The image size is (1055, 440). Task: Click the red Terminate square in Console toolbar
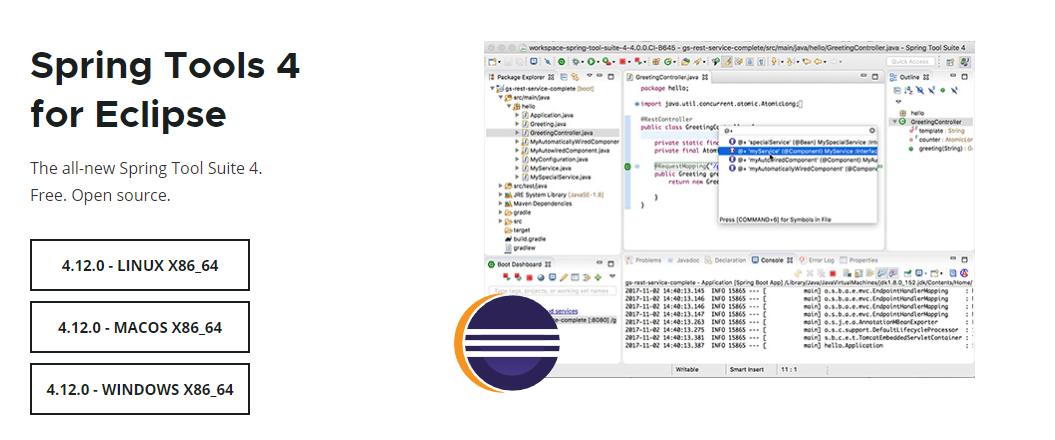point(832,273)
